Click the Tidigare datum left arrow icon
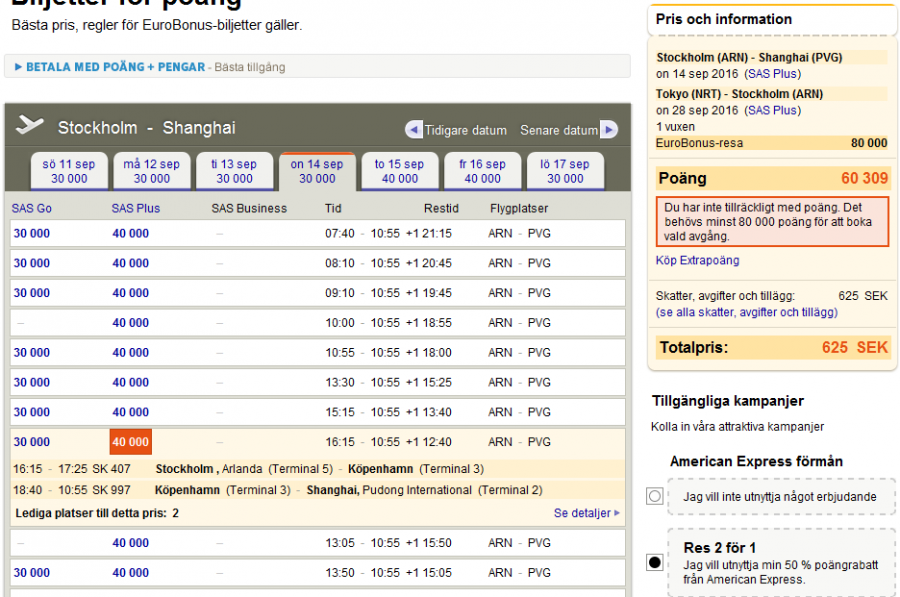Viewport: 900px width, 597px height. (x=414, y=130)
